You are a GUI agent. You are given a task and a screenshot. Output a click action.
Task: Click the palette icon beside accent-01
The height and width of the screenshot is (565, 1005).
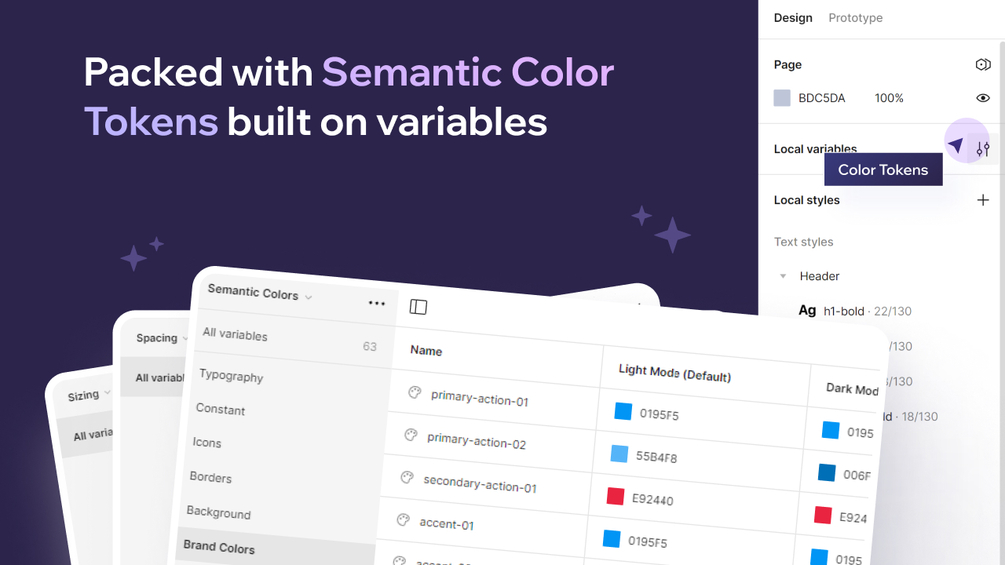click(403, 520)
